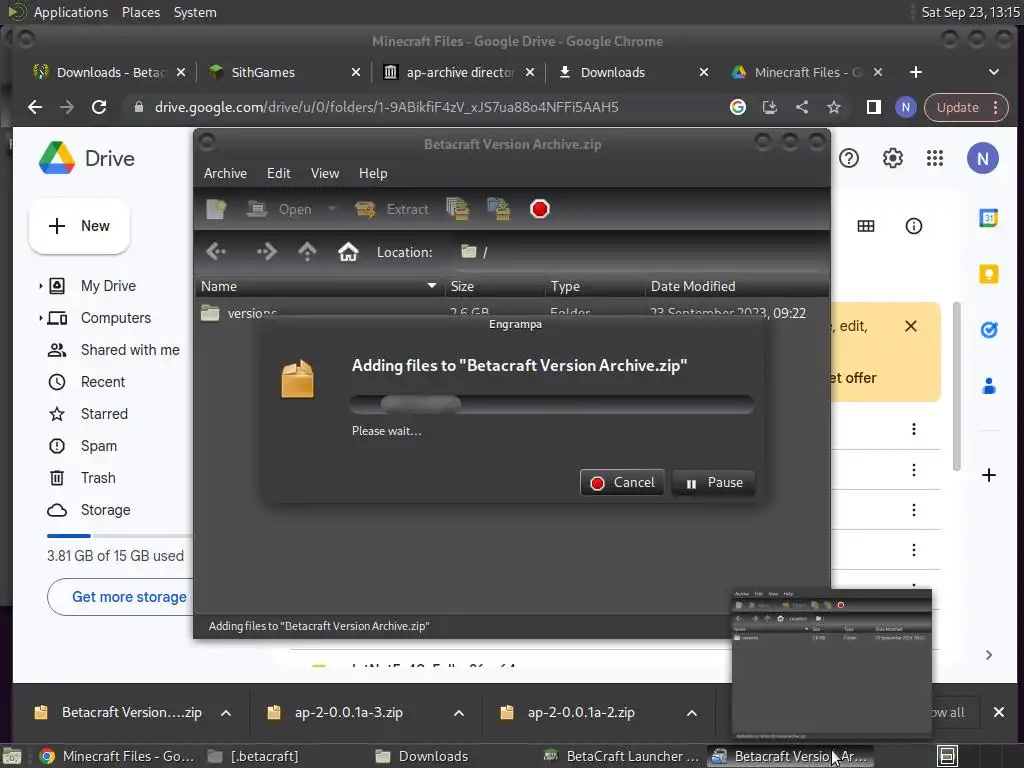Go up one level in Engrampa
This screenshot has height=768, width=1024.
pyautogui.click(x=307, y=251)
